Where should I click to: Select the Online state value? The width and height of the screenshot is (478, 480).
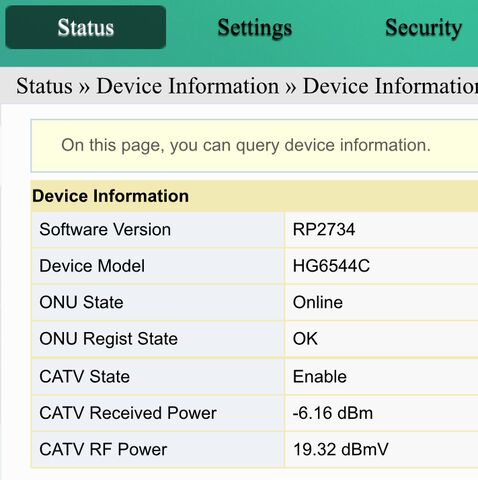click(318, 302)
